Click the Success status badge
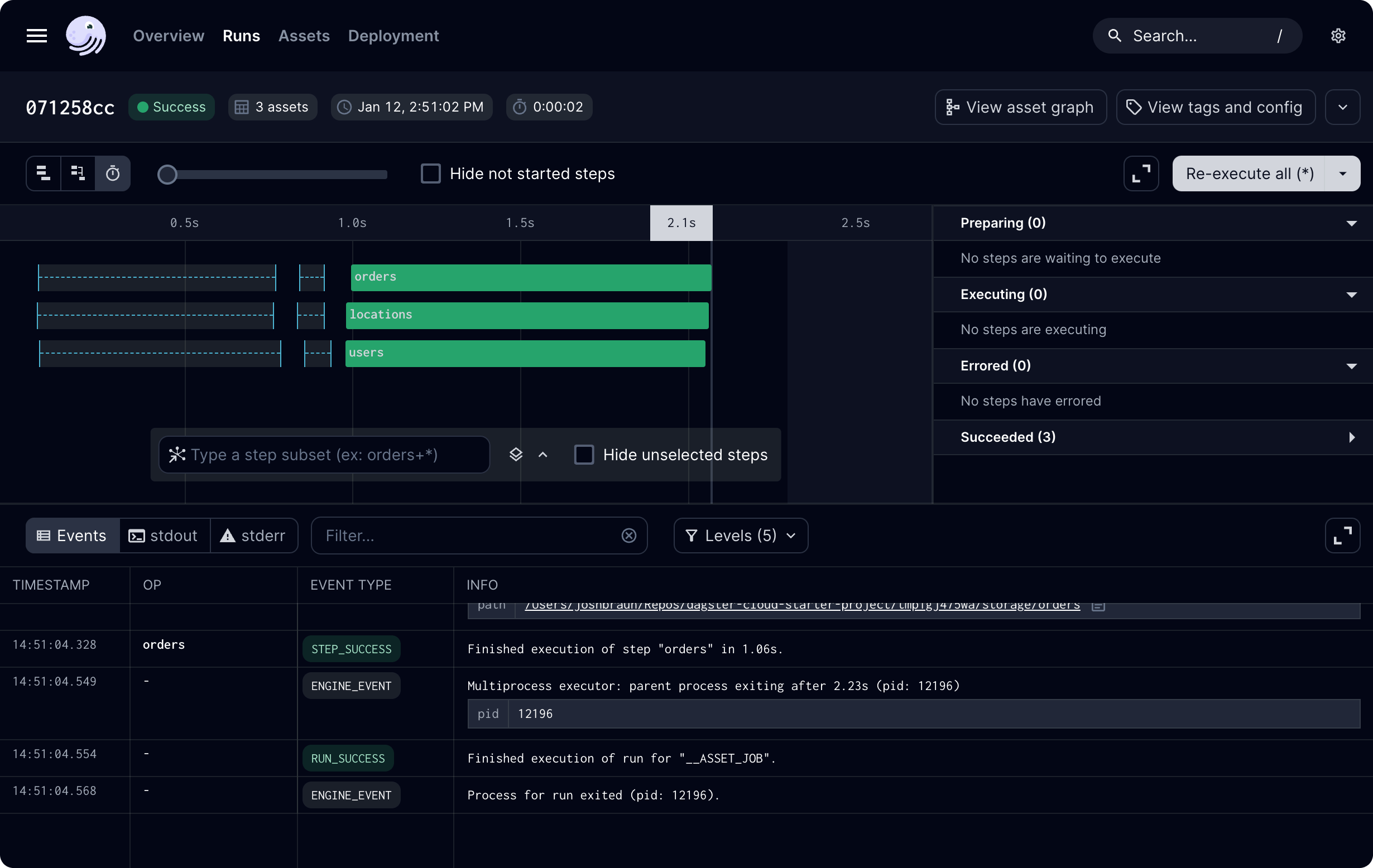The image size is (1373, 868). [172, 107]
